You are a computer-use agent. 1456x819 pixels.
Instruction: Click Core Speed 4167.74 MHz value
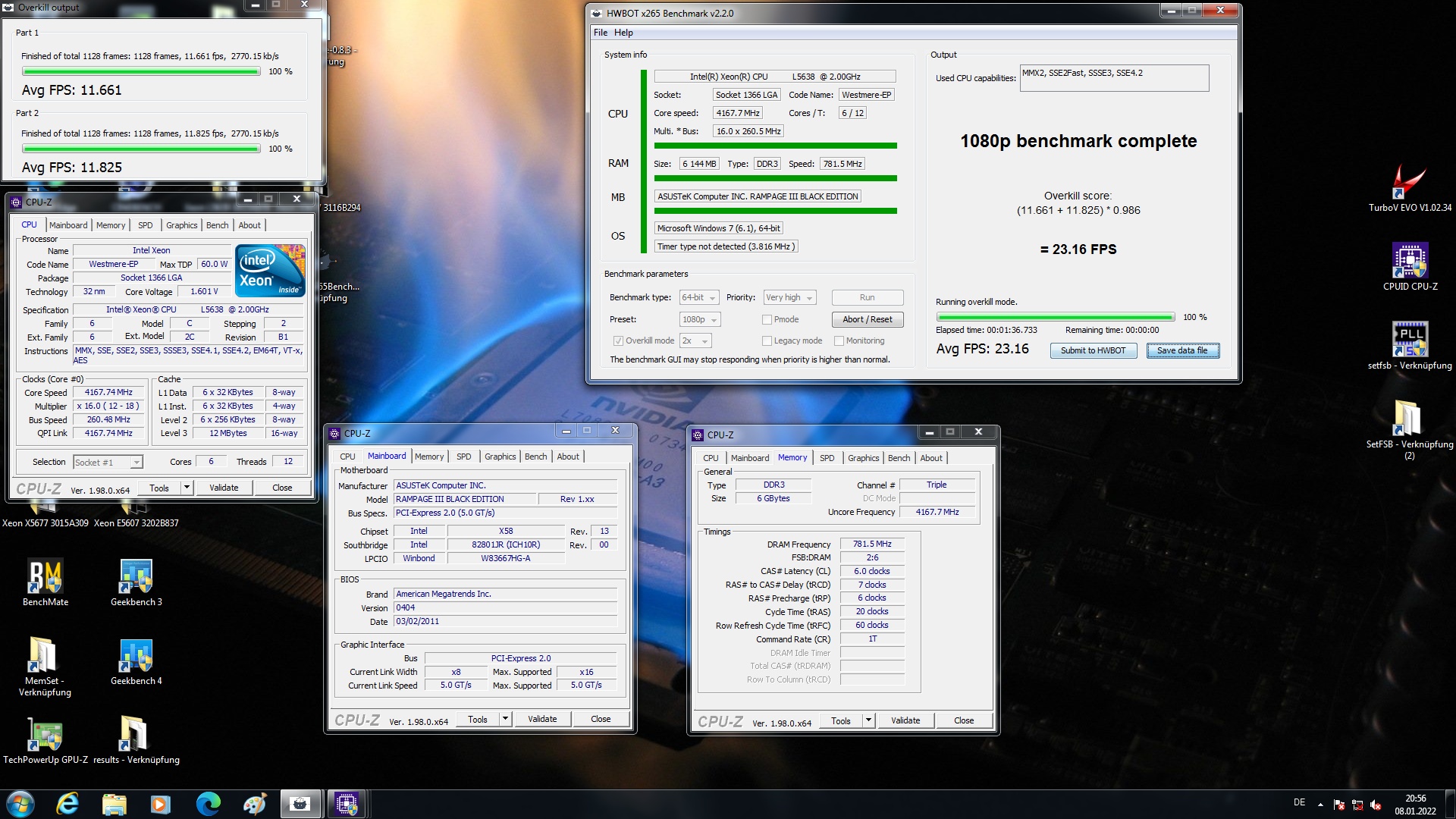pyautogui.click(x=108, y=393)
